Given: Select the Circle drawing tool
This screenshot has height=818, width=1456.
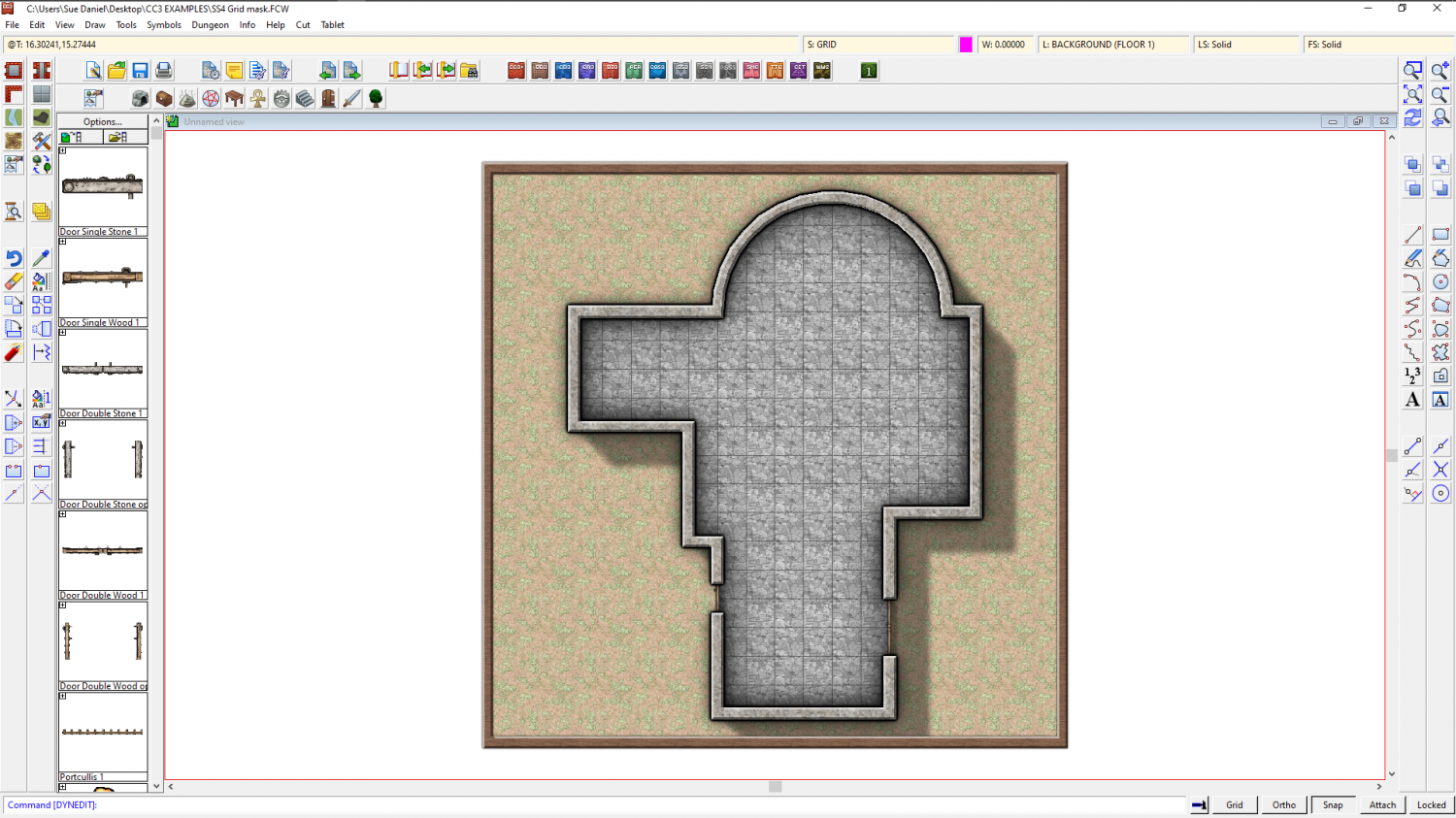Looking at the screenshot, I should click(x=1440, y=281).
